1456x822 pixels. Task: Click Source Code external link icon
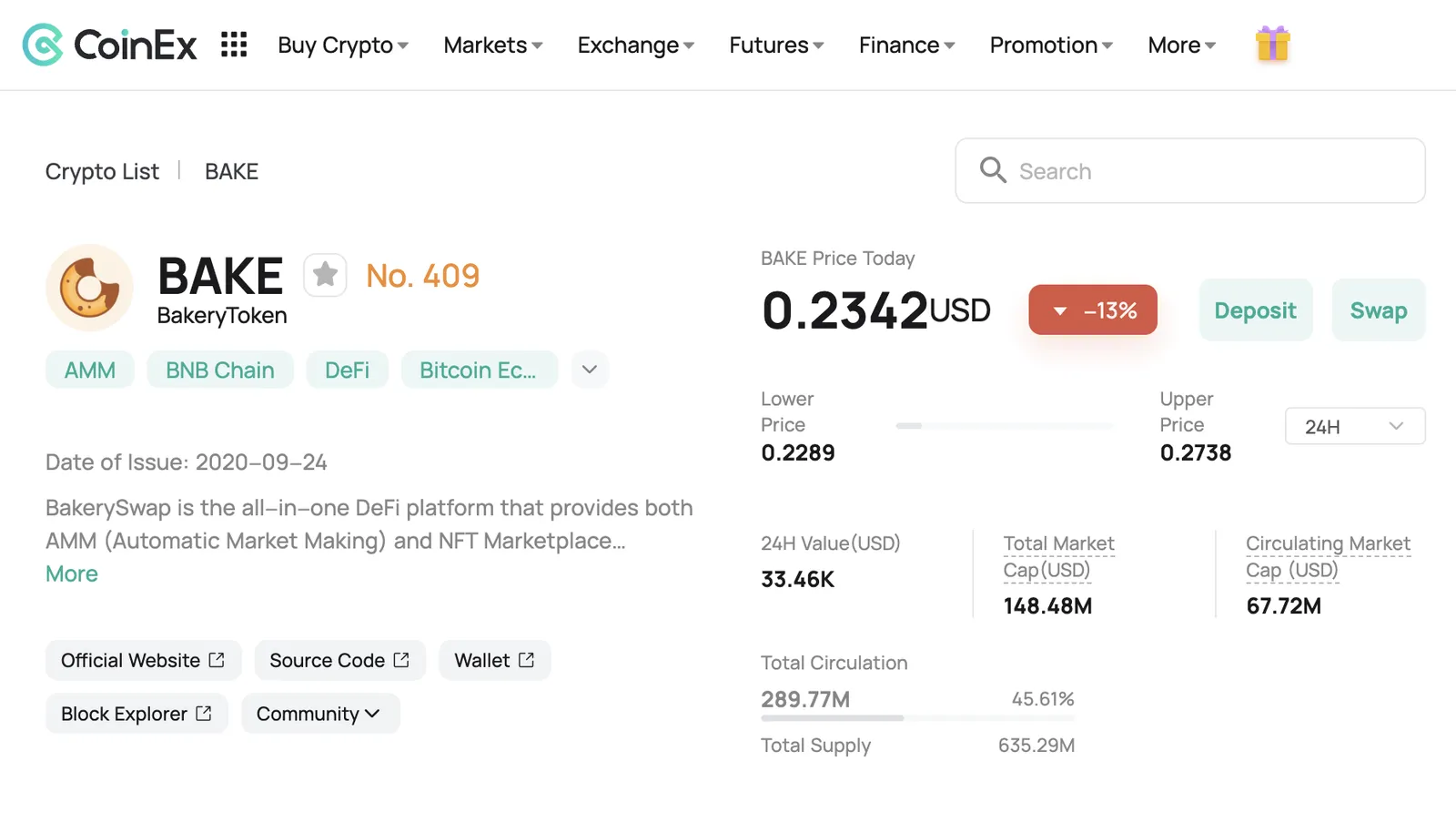(x=401, y=660)
